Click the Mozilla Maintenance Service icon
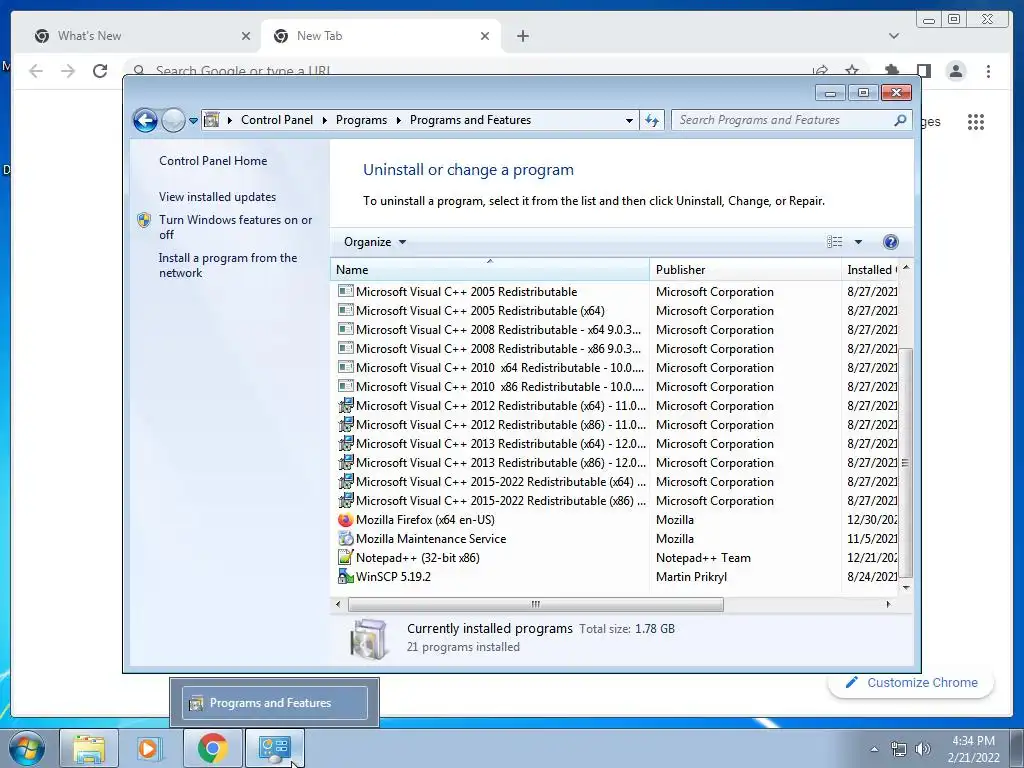This screenshot has height=768, width=1024. pos(345,539)
